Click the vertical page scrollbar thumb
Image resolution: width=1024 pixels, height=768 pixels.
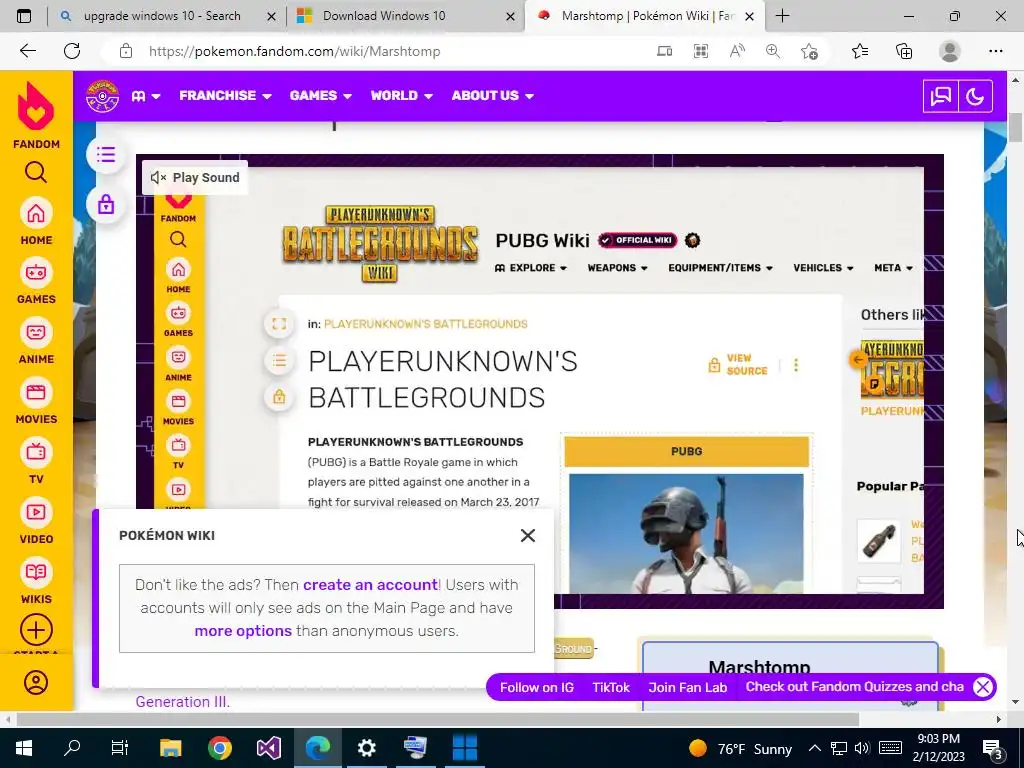1016,128
